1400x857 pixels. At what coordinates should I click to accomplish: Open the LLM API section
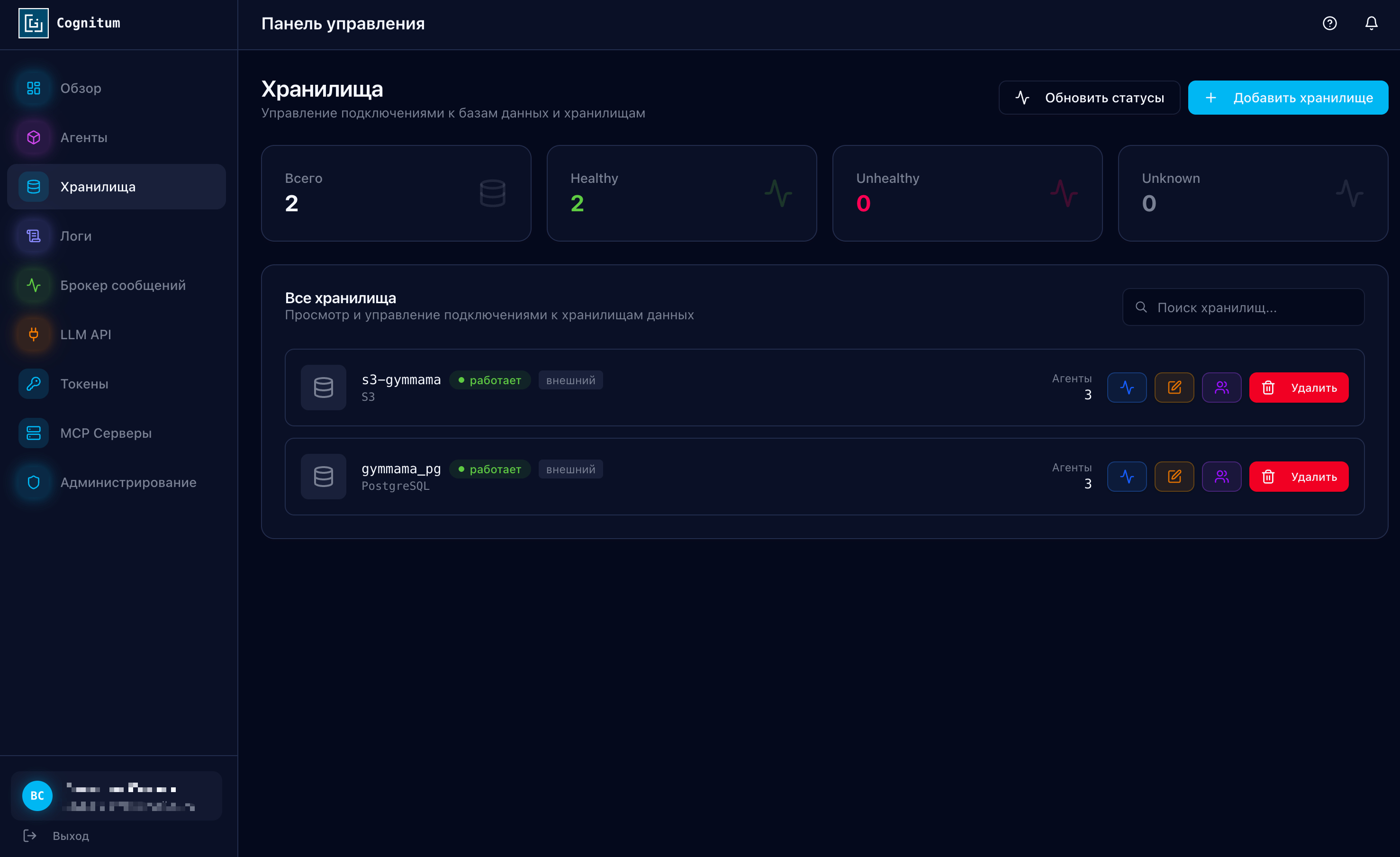[x=85, y=334]
